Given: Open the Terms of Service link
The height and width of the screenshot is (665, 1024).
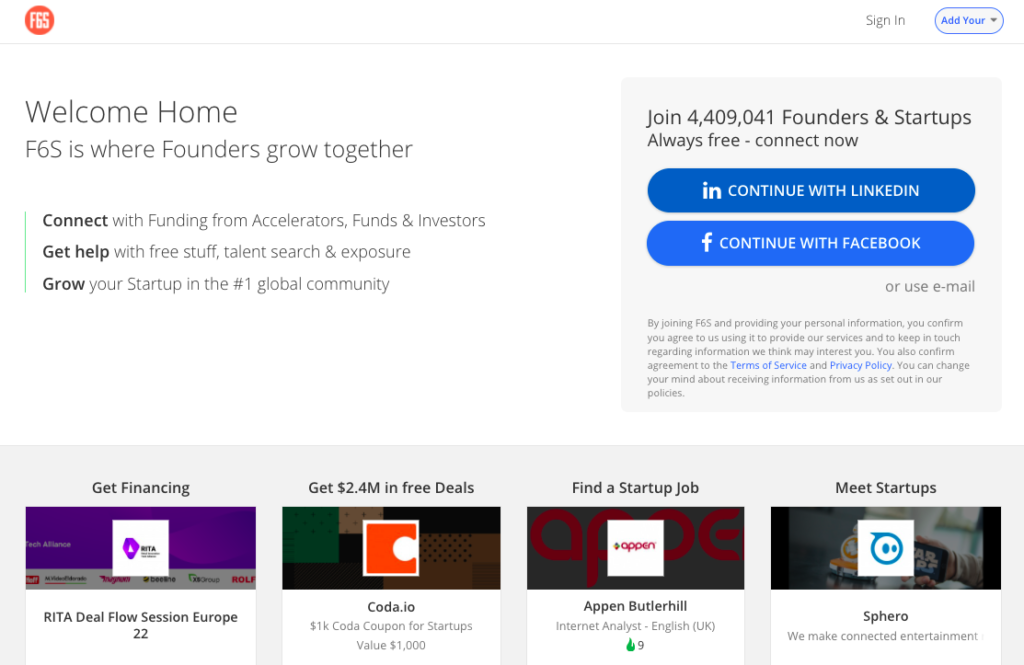Looking at the screenshot, I should tap(768, 365).
